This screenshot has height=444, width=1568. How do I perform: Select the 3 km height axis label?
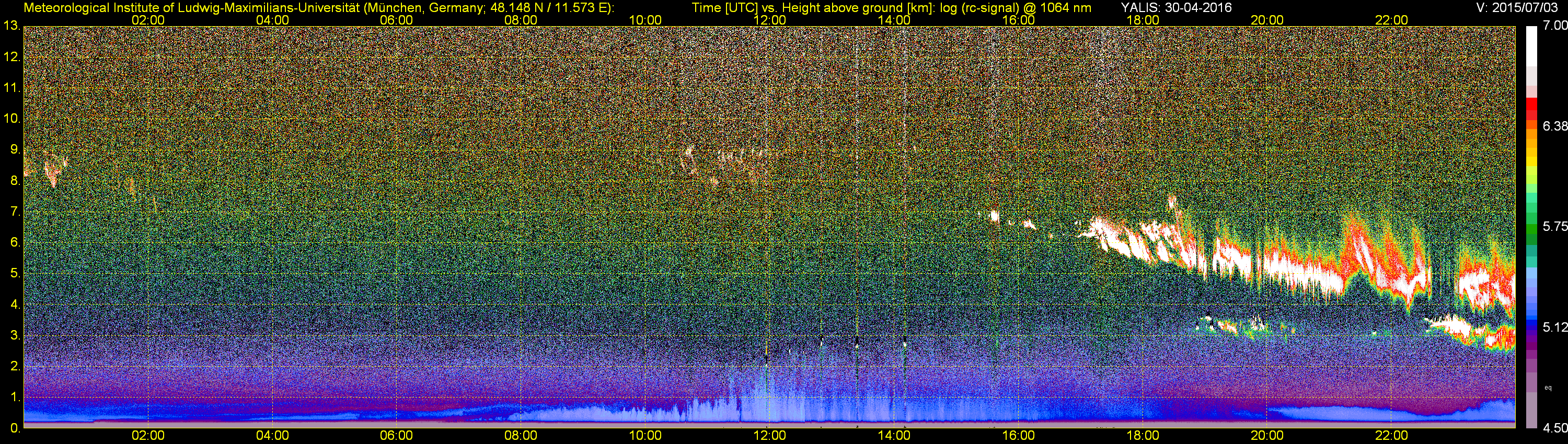[x=15, y=335]
